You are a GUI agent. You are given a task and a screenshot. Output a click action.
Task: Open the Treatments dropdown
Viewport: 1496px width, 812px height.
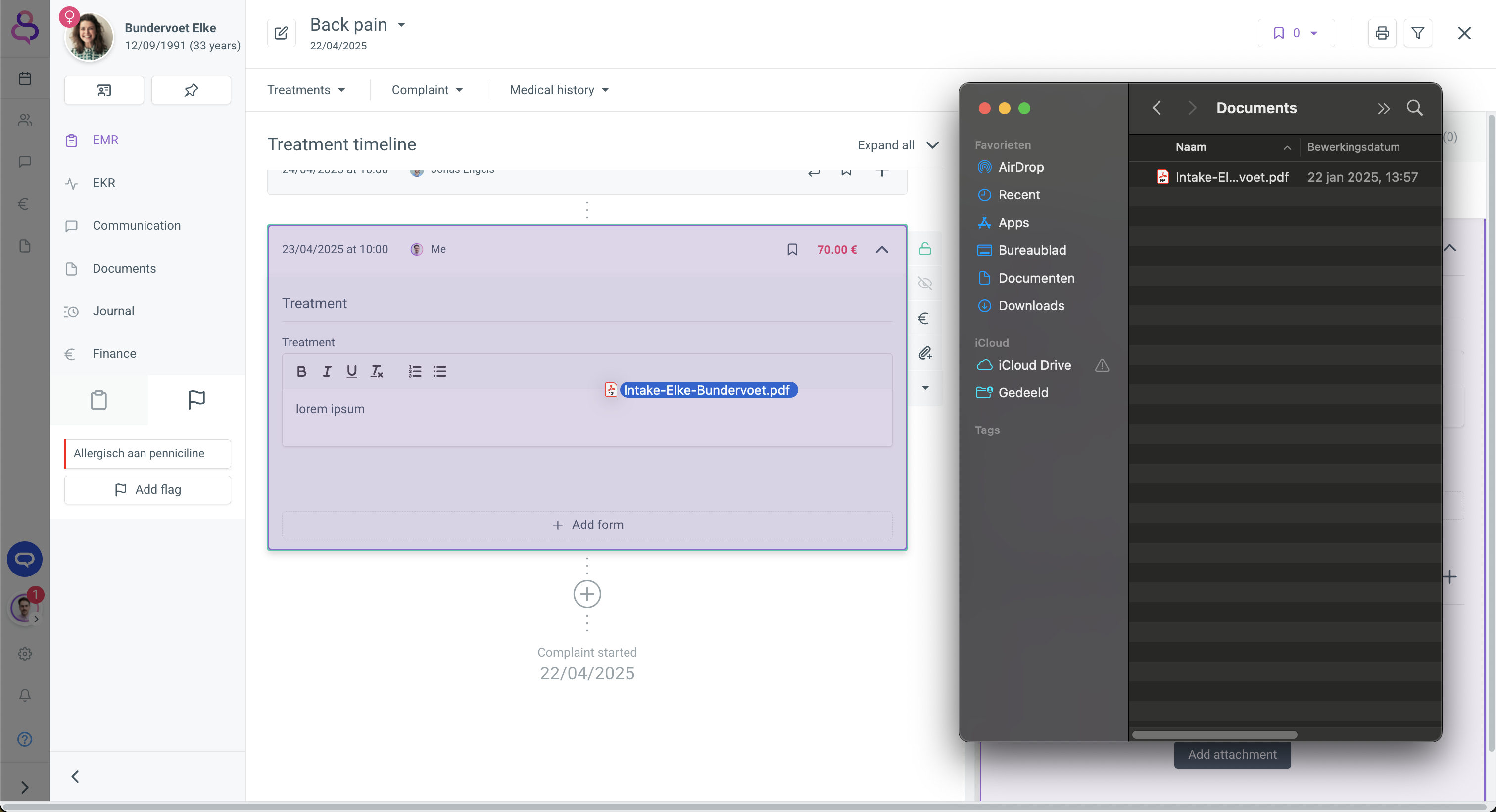306,90
